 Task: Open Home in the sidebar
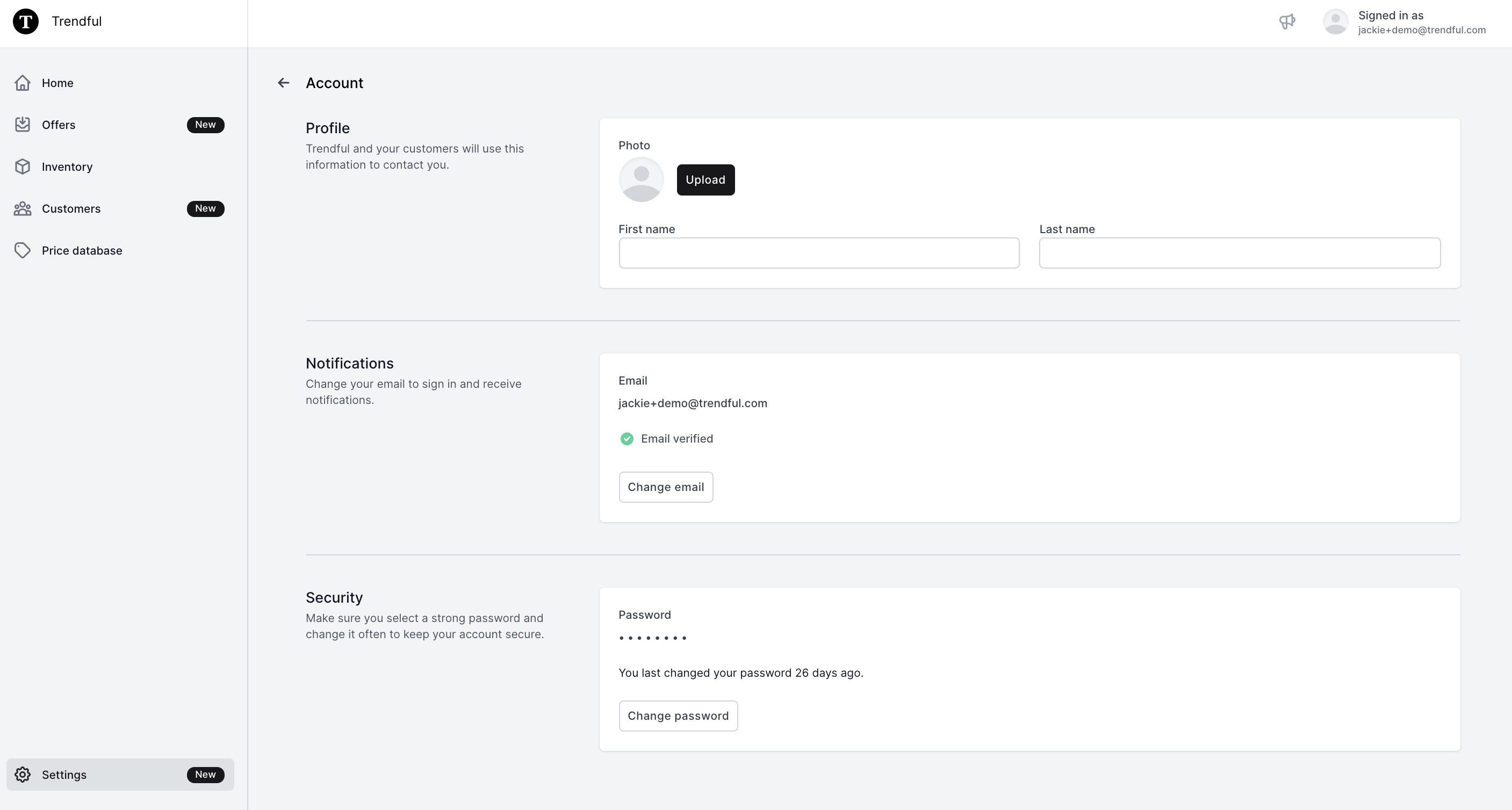[120, 83]
